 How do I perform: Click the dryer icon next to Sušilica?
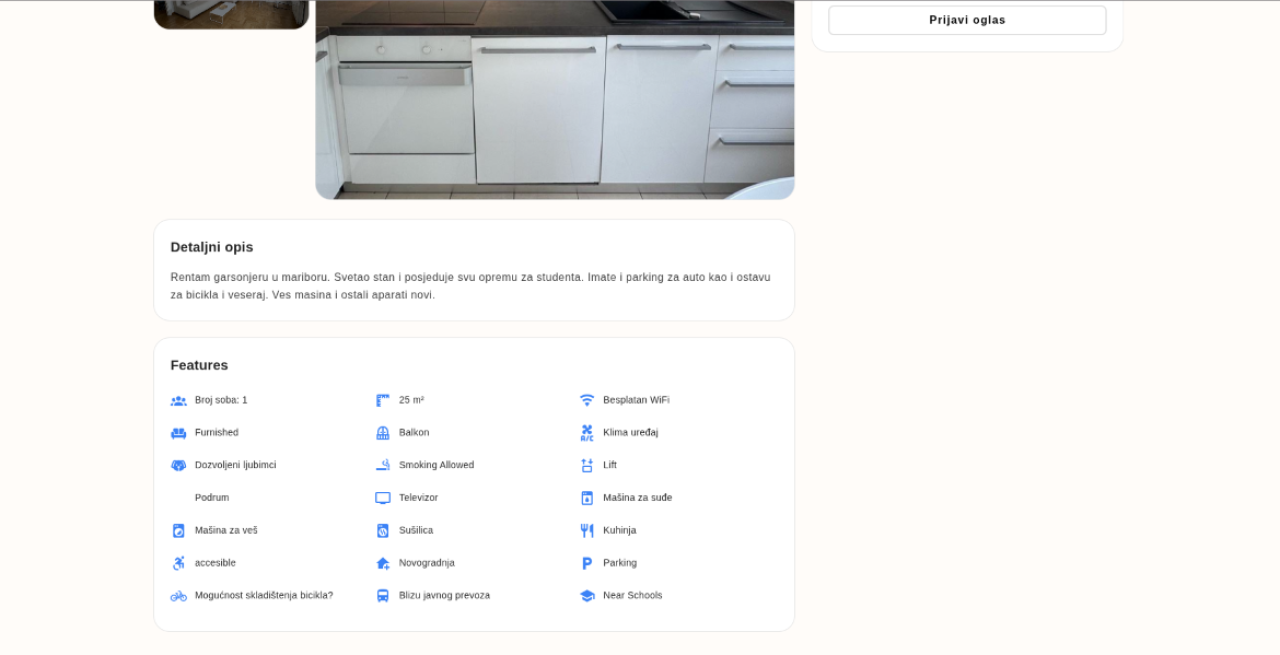click(383, 531)
